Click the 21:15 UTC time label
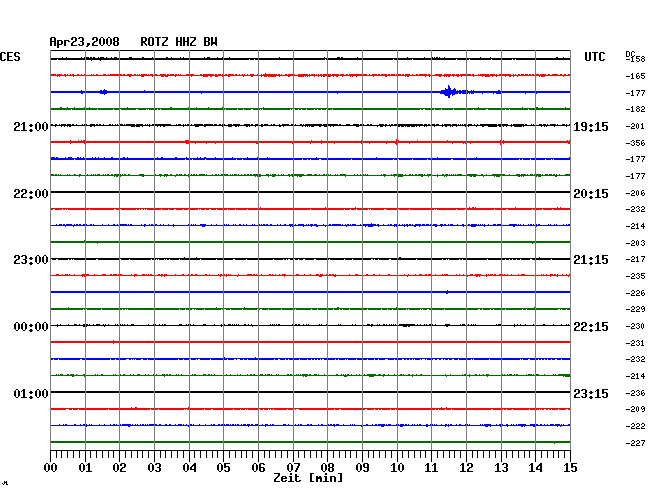The height and width of the screenshot is (494, 650). point(591,260)
